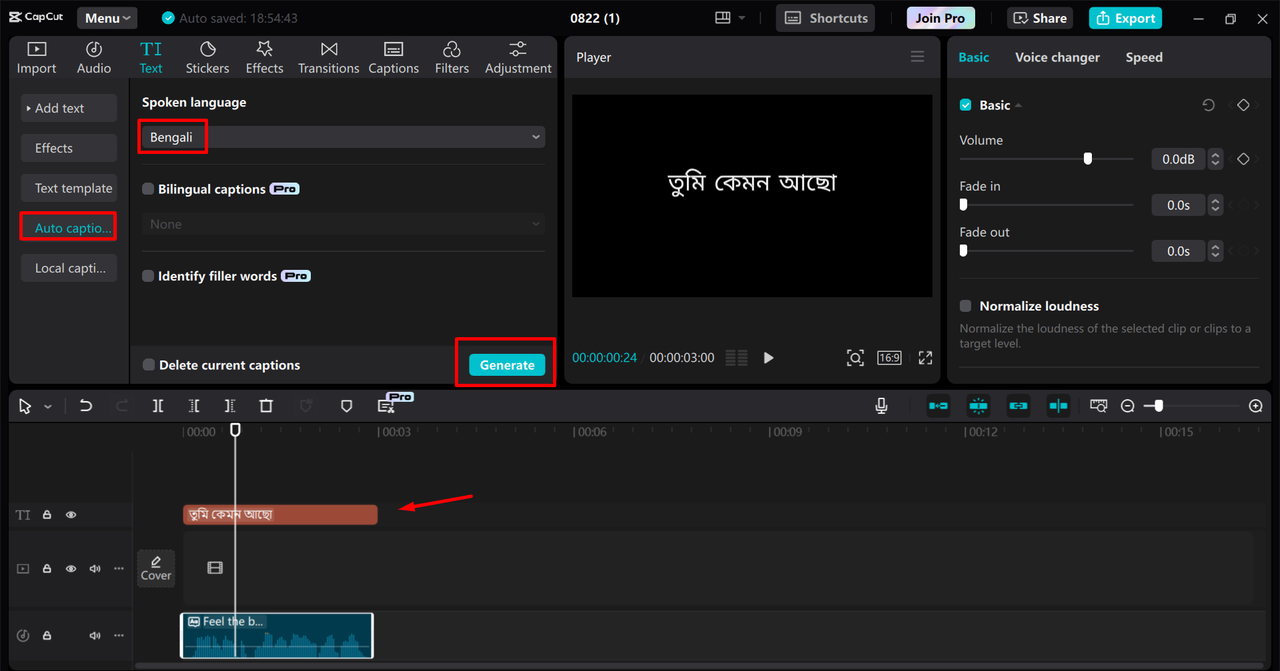Click the timeline zoom in plus icon
The width and height of the screenshot is (1280, 671).
tap(1256, 406)
